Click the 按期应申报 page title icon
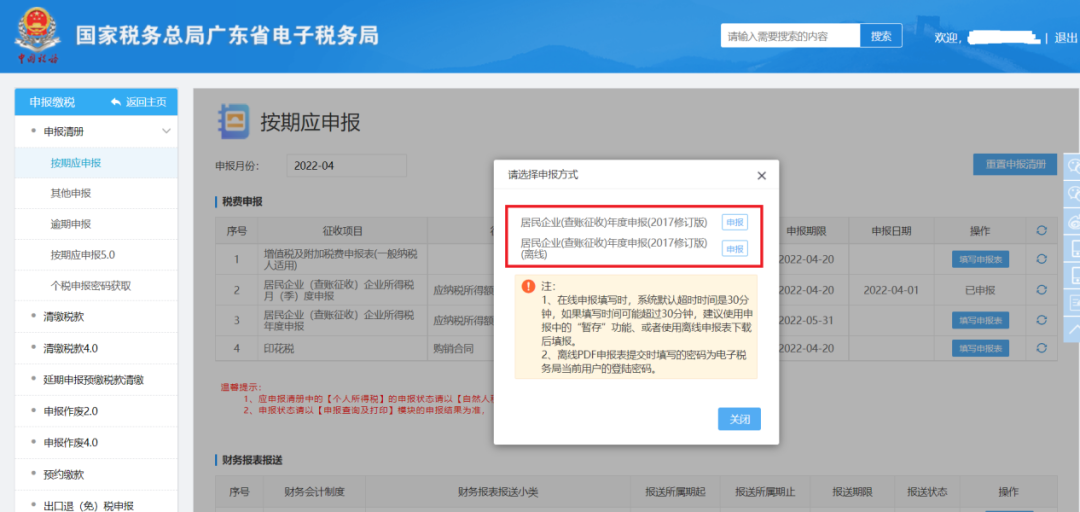Screen dimensions: 1080x512 pyautogui.click(x=233, y=122)
